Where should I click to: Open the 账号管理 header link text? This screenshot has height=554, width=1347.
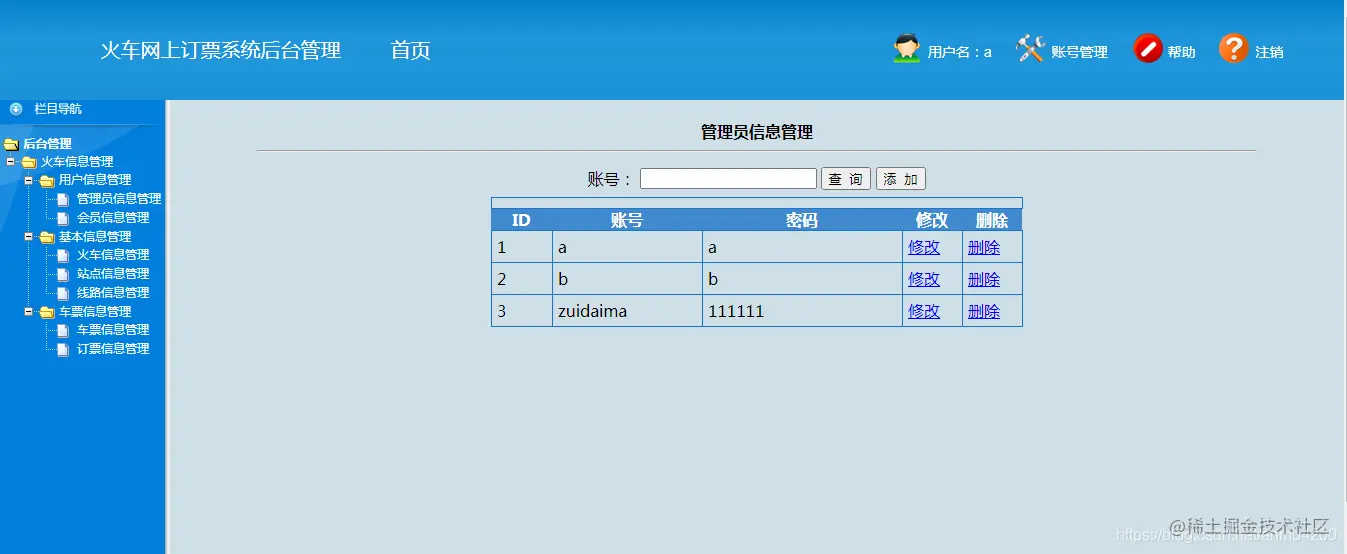pyautogui.click(x=1079, y=52)
